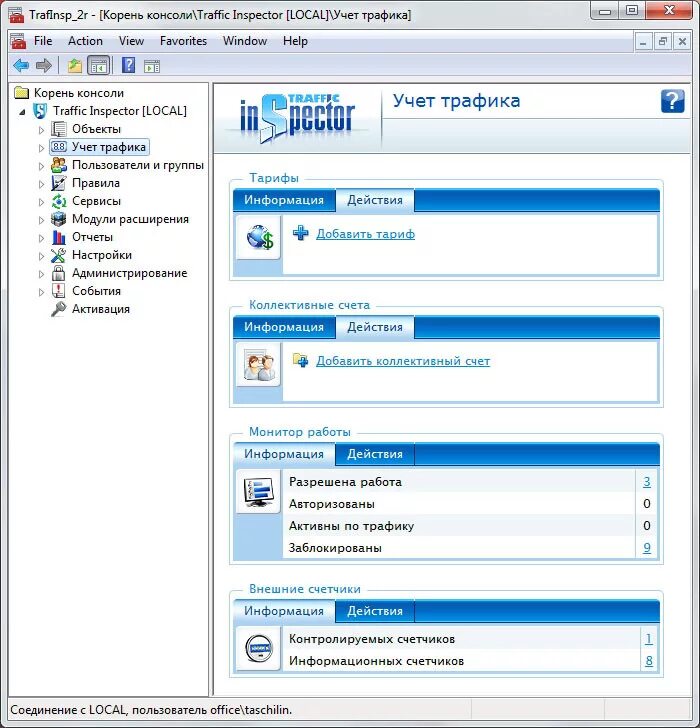Click the Добавить коллективный счет link
Image resolution: width=700 pixels, height=728 pixels.
[x=403, y=361]
